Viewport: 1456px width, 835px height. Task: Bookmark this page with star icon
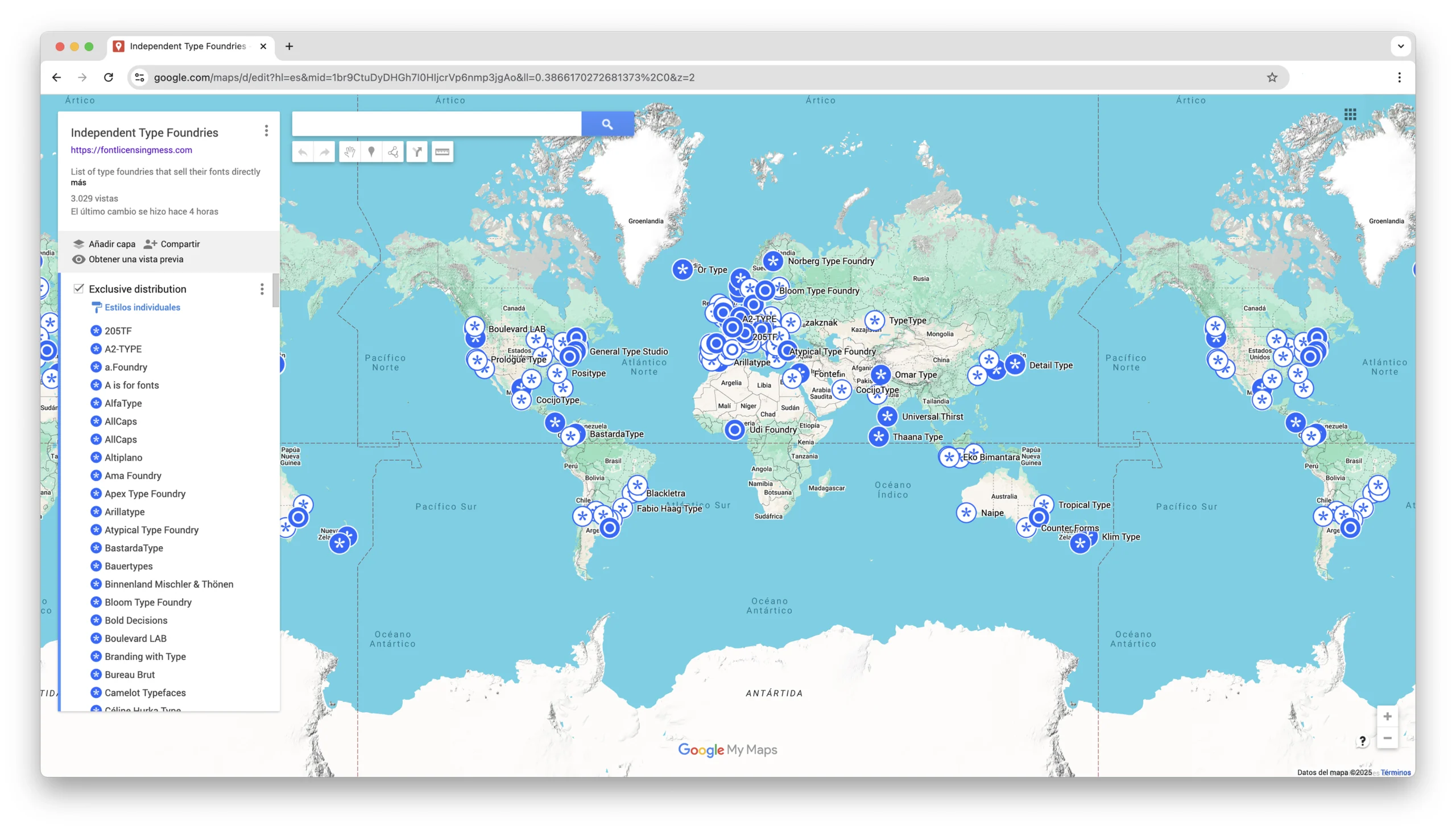pyautogui.click(x=1272, y=77)
